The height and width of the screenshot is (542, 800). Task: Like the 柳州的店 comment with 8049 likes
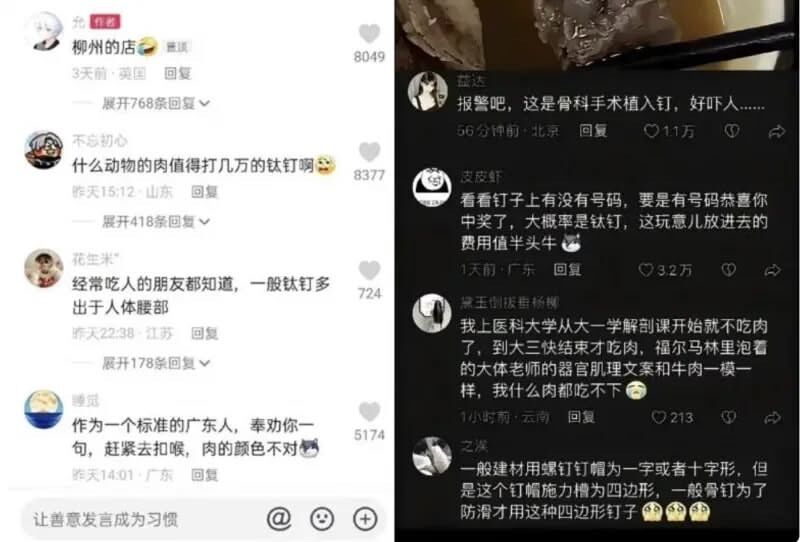[369, 34]
